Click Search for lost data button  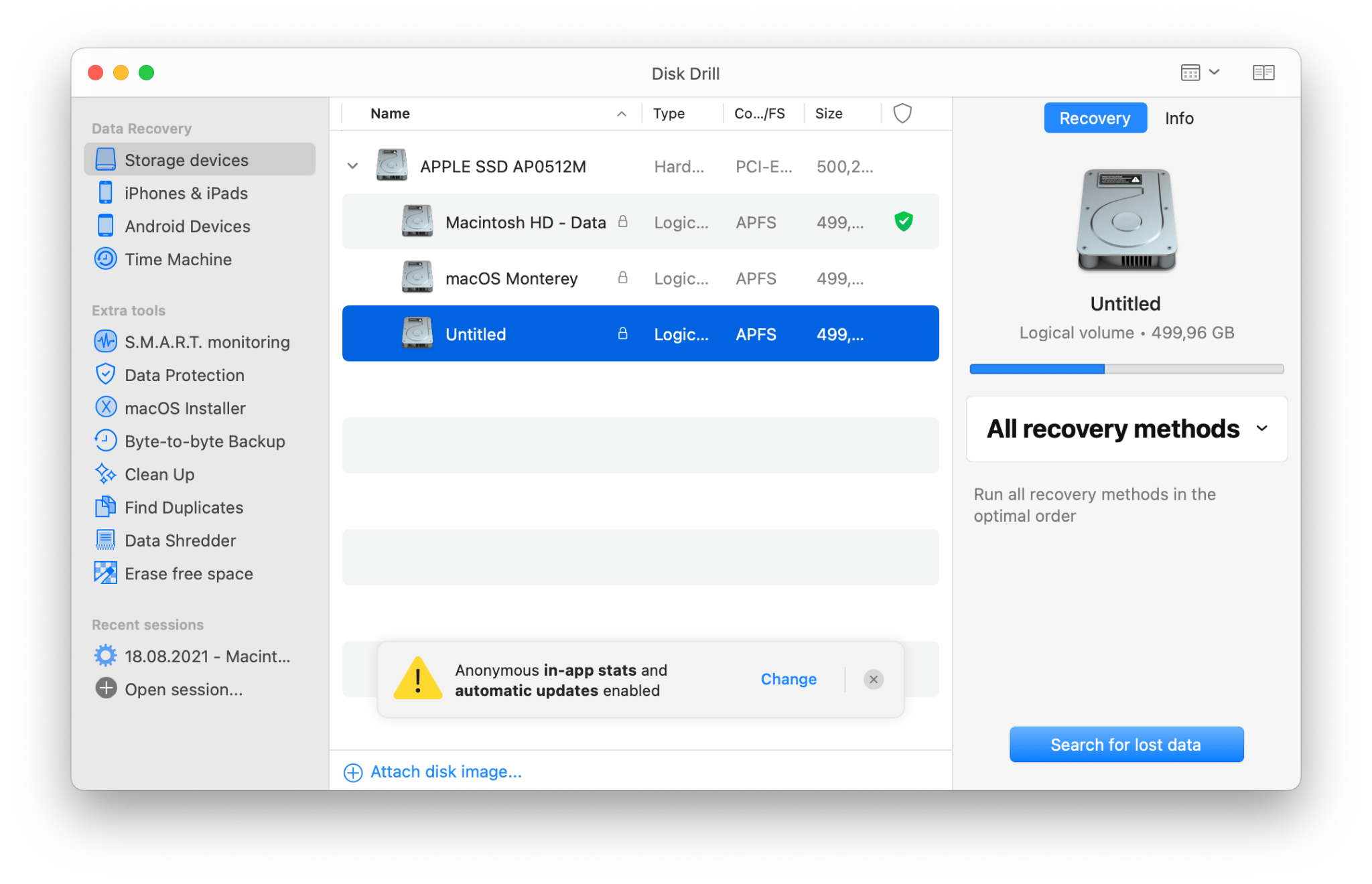click(1125, 745)
